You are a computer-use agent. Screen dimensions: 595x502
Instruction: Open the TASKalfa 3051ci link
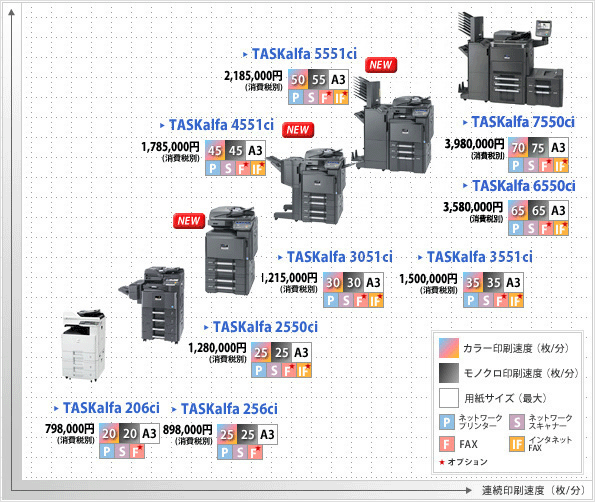pos(340,257)
